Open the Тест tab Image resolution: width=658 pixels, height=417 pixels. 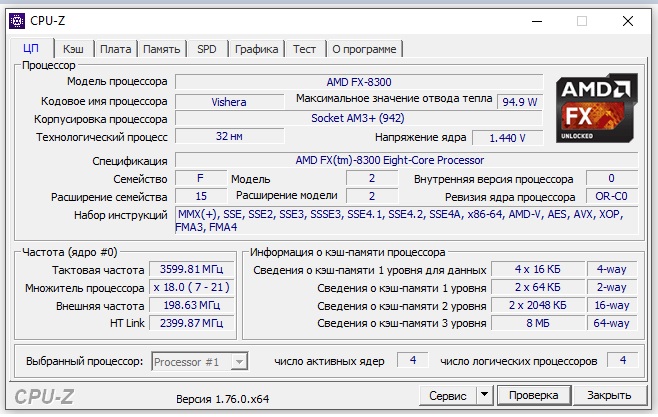tap(305, 49)
